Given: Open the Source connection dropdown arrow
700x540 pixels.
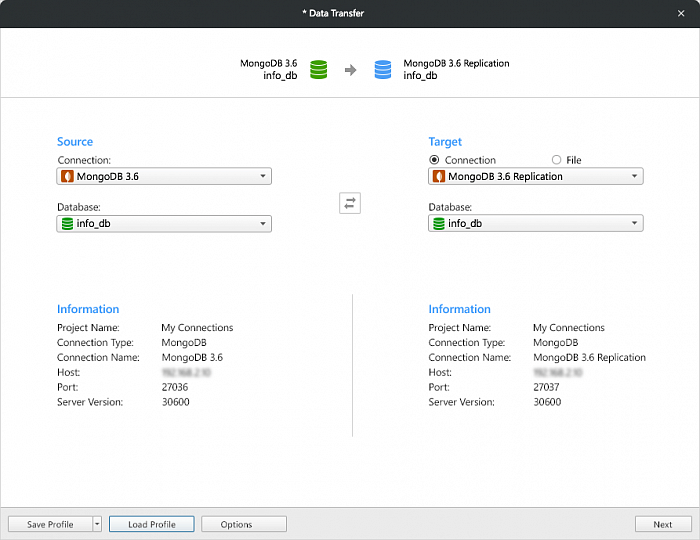Looking at the screenshot, I should point(263,176).
